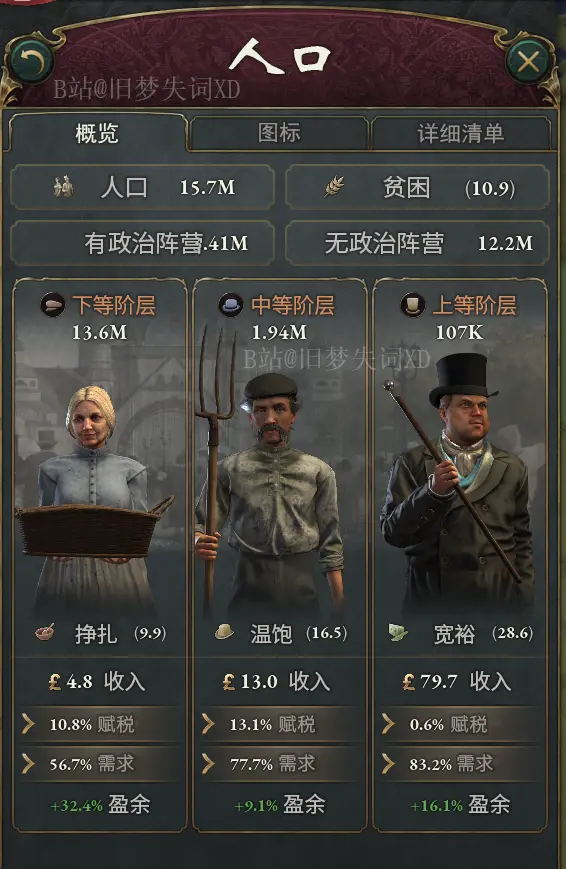Switch to the 图标 tab
566x869 pixels.
(279, 133)
